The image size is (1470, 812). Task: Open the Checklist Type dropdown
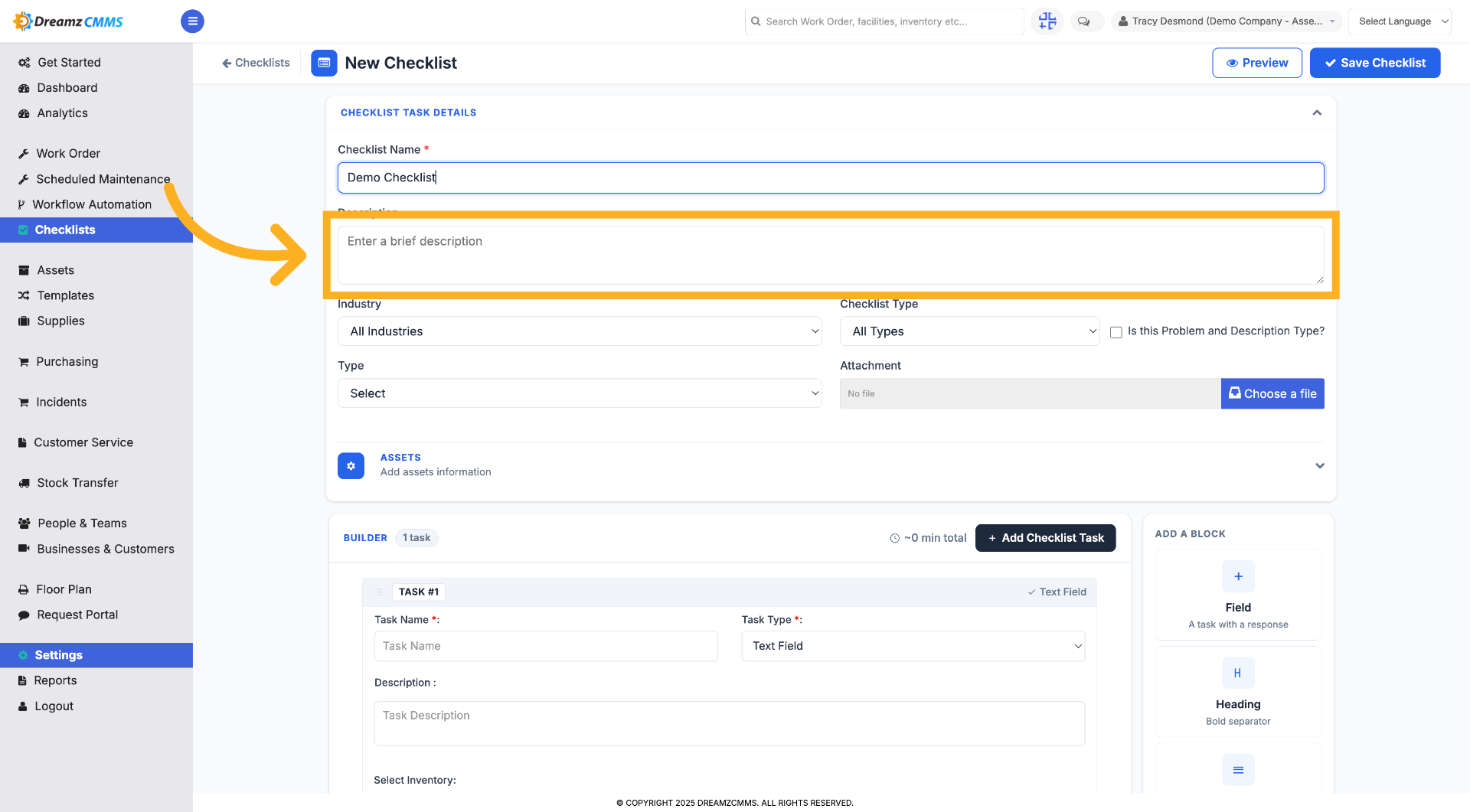[x=970, y=331]
